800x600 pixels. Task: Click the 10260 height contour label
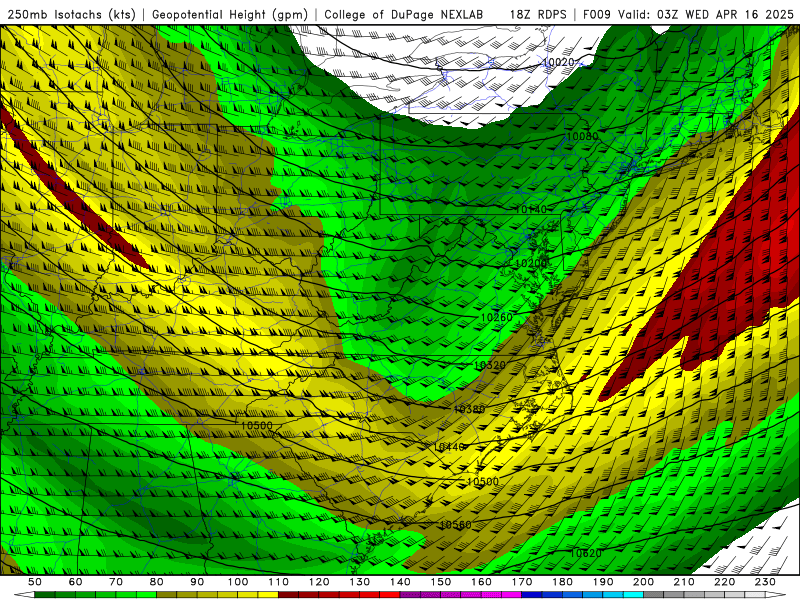pos(496,317)
